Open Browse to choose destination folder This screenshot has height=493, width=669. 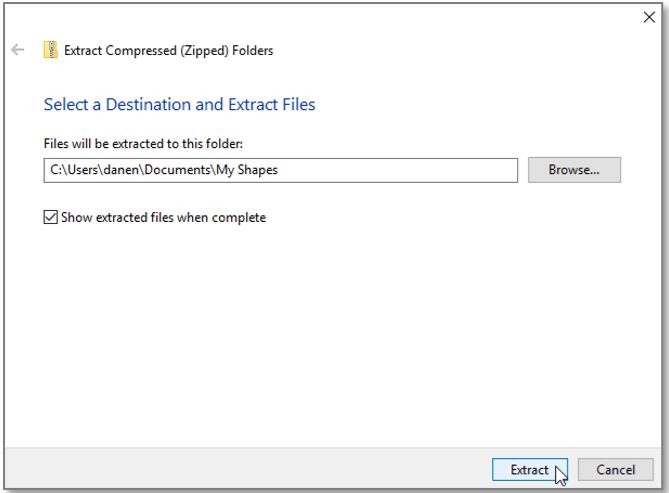pos(574,170)
